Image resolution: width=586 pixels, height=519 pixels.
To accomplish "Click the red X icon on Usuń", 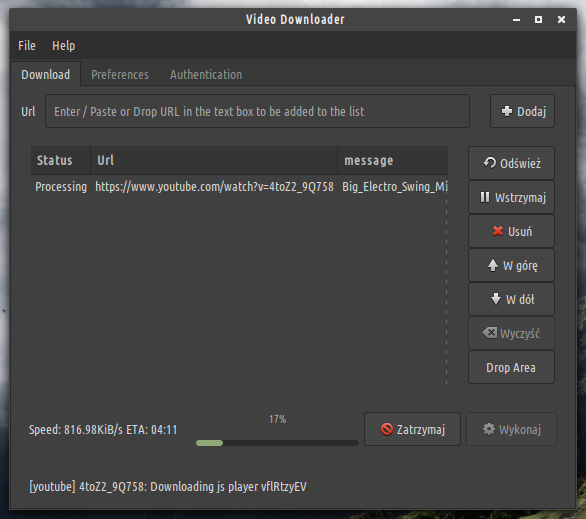I will (498, 231).
